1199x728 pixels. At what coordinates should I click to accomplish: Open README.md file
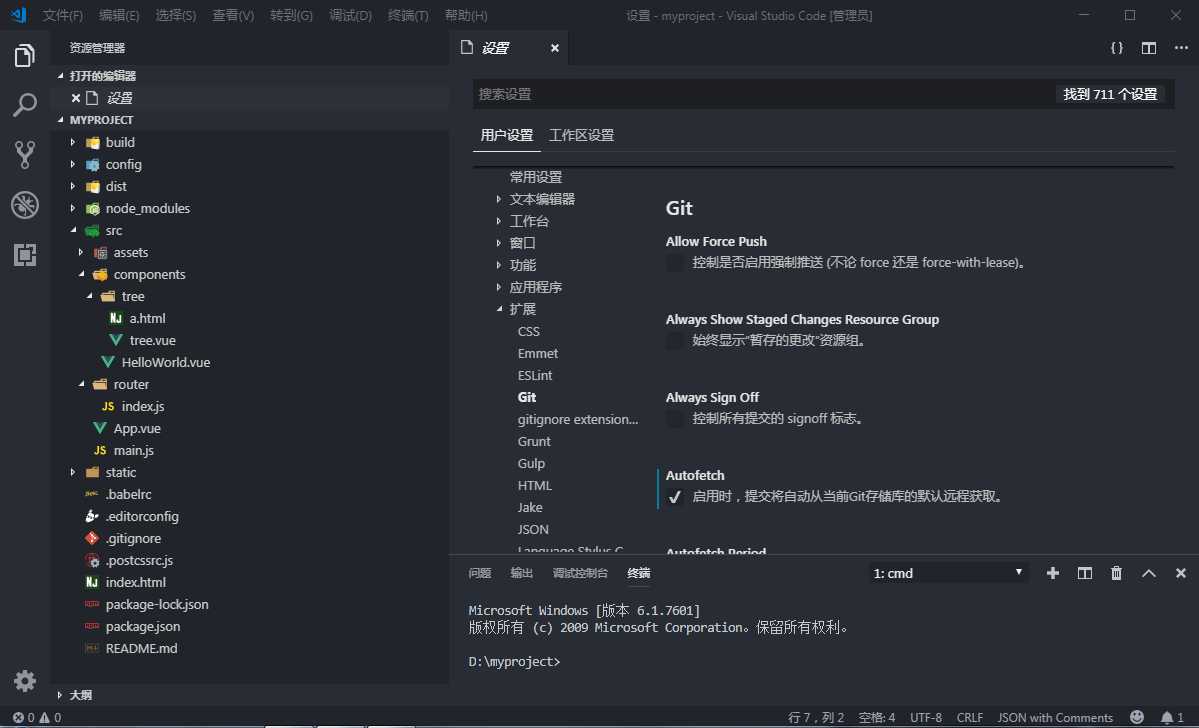pyautogui.click(x=141, y=648)
